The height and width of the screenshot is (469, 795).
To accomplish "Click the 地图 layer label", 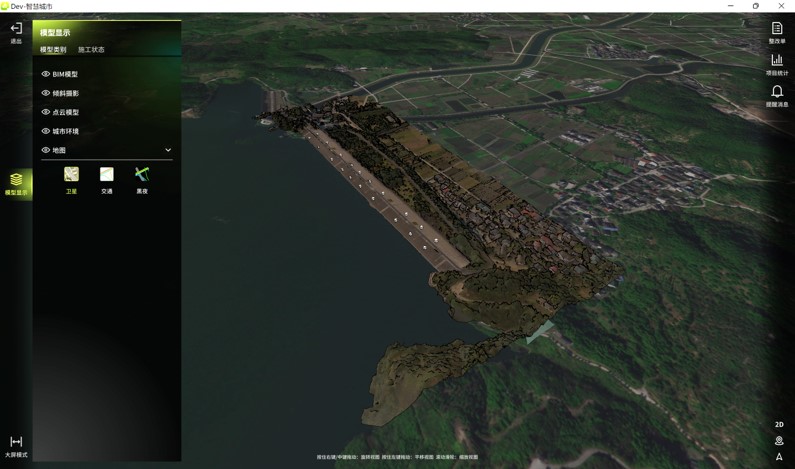I will 59,150.
